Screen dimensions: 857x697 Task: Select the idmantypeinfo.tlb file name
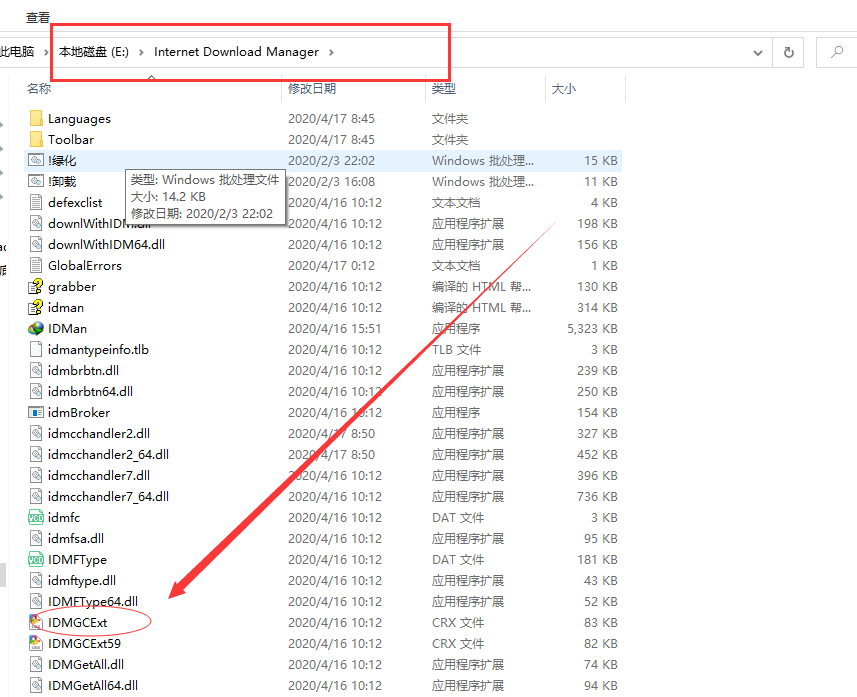[x=98, y=349]
